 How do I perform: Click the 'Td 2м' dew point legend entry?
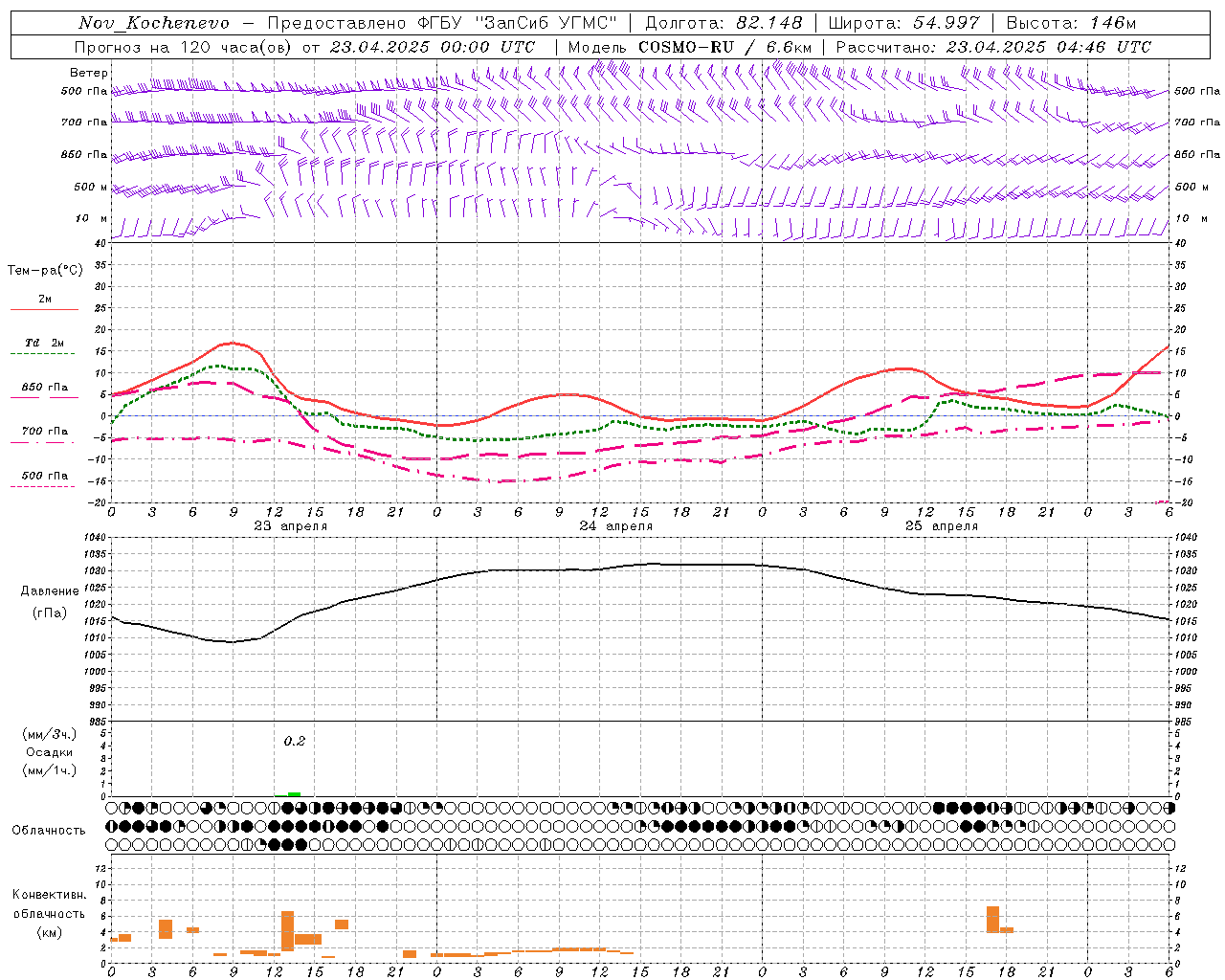click(44, 343)
